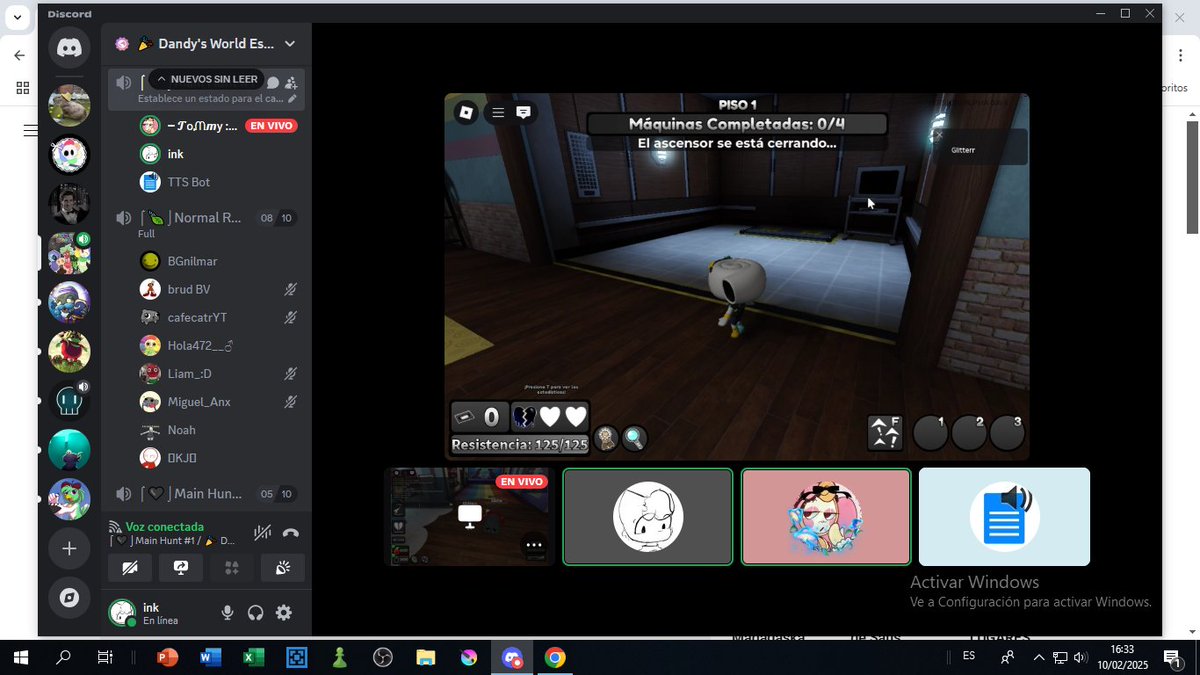Image resolution: width=1200 pixels, height=675 pixels.
Task: Click the Voz conectada connection status
Action: pyautogui.click(x=164, y=526)
